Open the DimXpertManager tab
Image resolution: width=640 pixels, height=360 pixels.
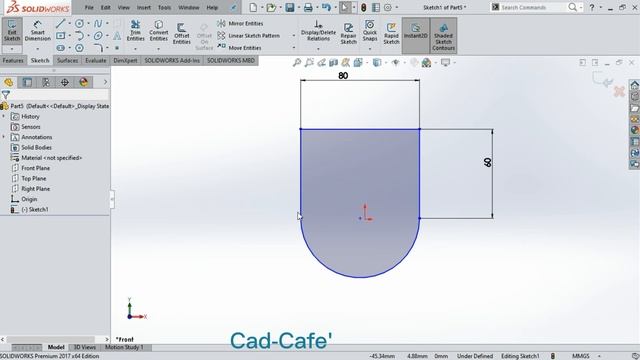point(65,82)
